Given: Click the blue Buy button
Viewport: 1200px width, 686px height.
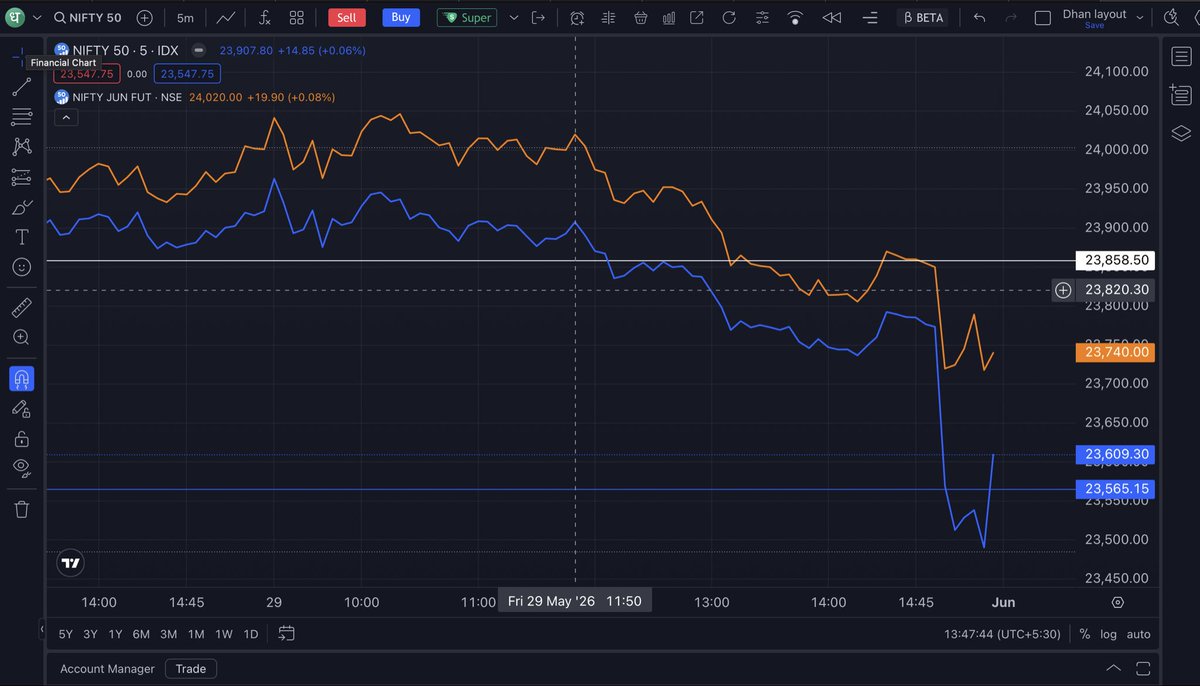Looking at the screenshot, I should click(401, 17).
